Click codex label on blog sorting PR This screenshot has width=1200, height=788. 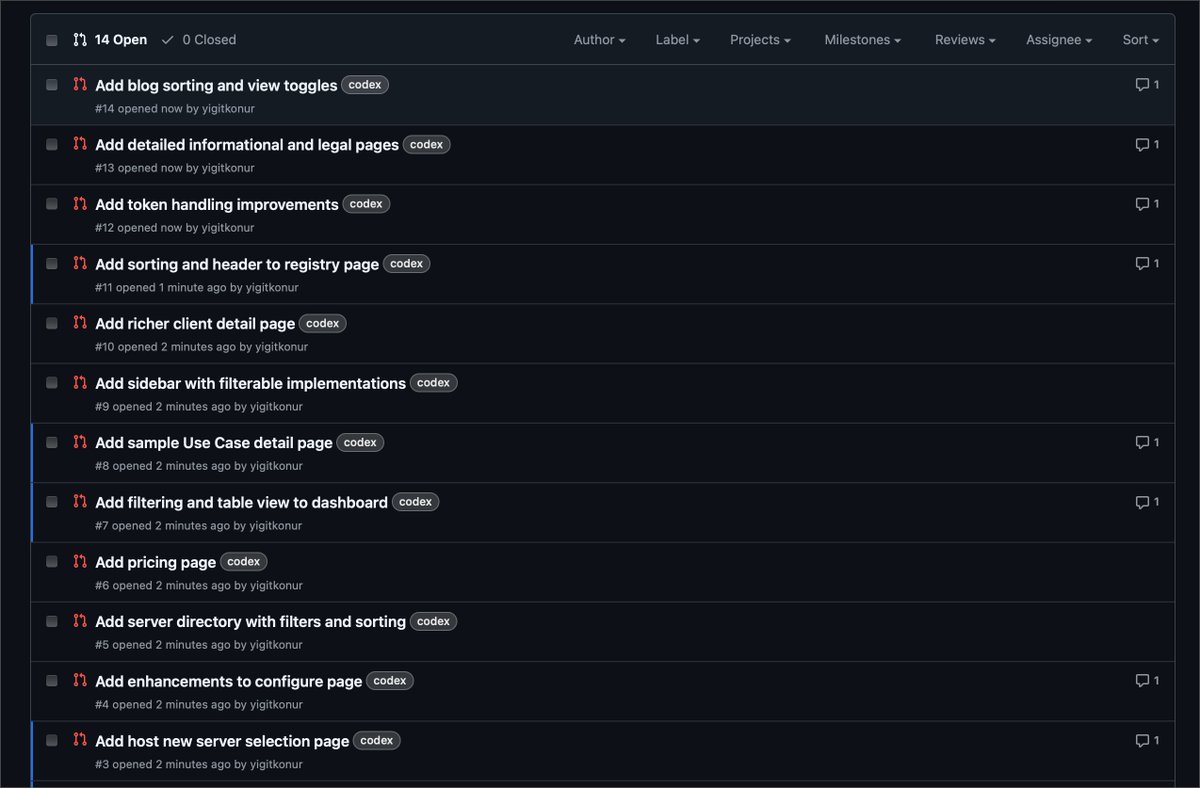tap(365, 85)
